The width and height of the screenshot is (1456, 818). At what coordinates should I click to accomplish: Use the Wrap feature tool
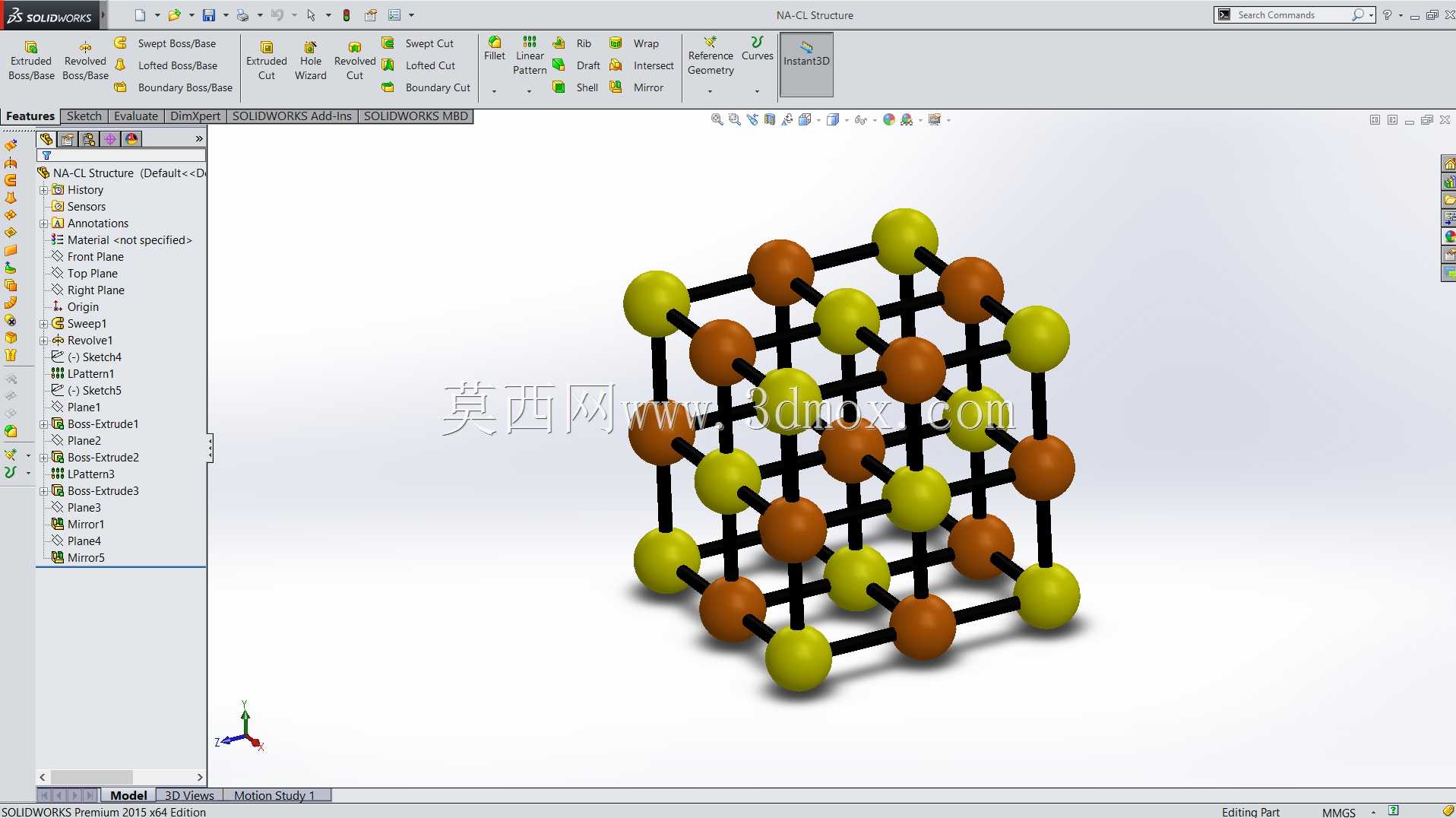coord(635,43)
